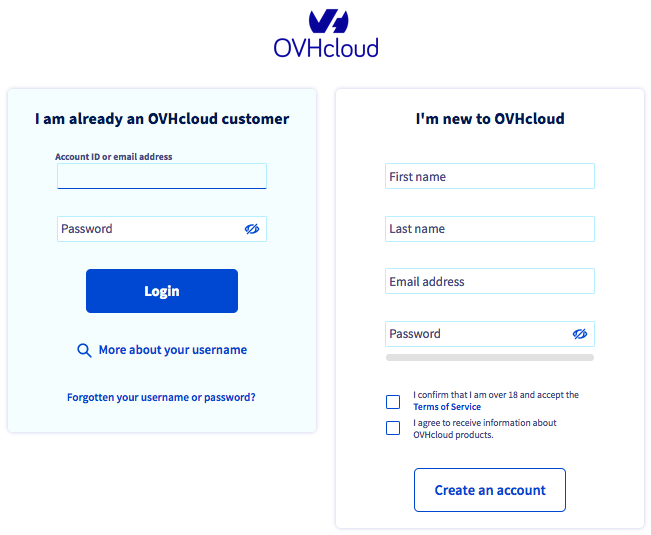Click the password strength indicator bar
The height and width of the screenshot is (535, 651).
(x=490, y=357)
